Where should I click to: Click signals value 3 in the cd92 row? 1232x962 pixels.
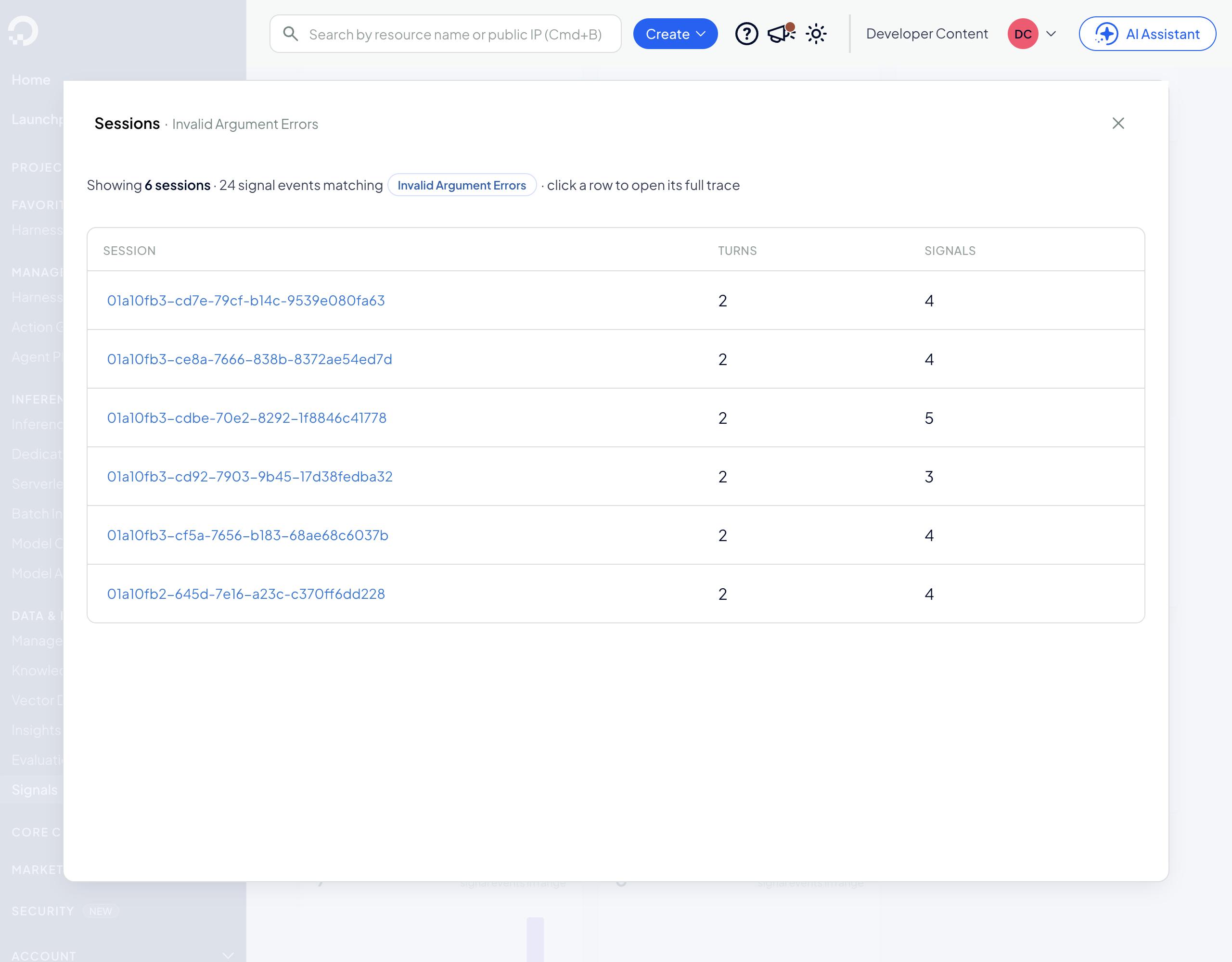[x=928, y=477]
